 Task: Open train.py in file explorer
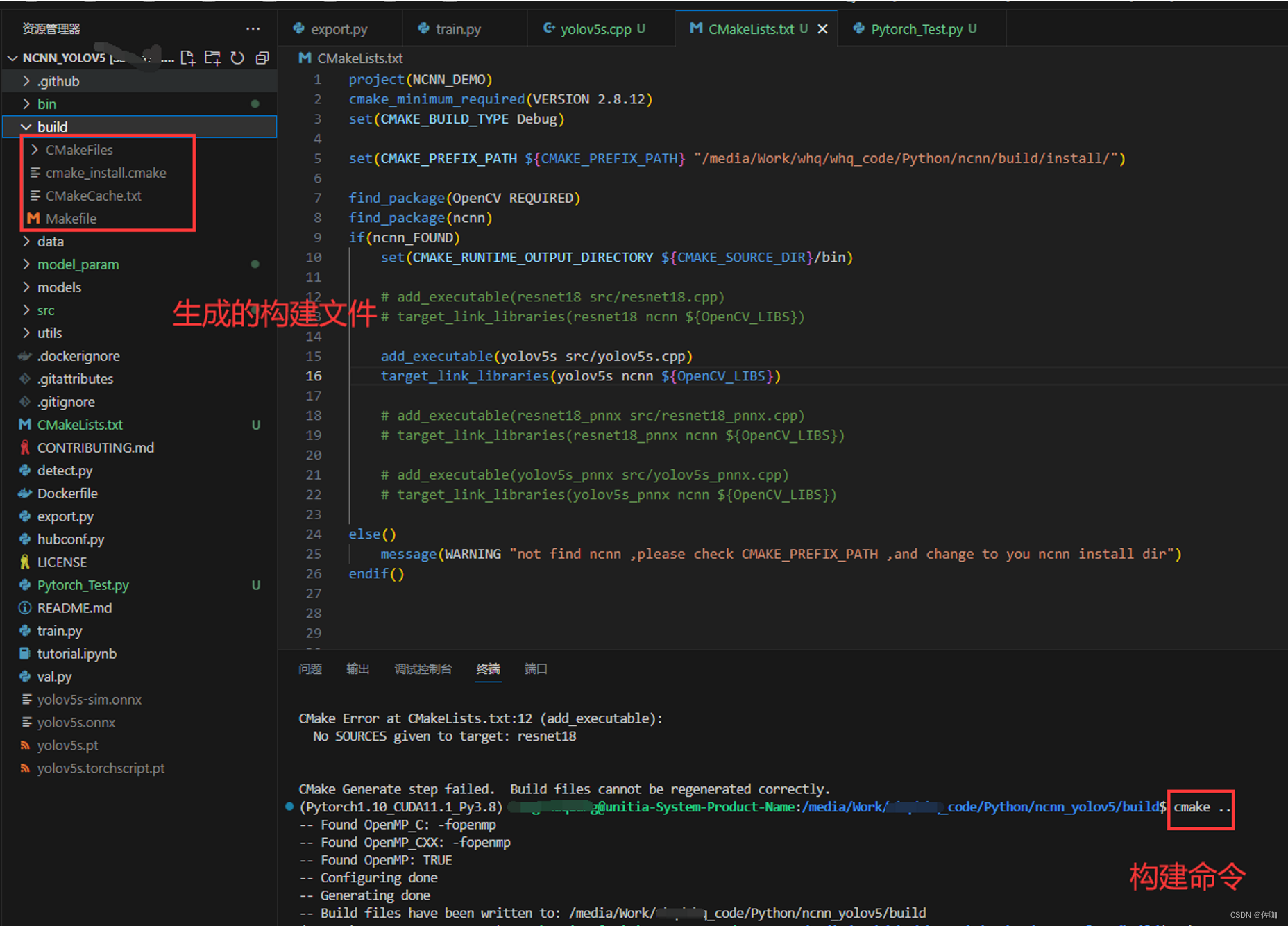pyautogui.click(x=139, y=631)
